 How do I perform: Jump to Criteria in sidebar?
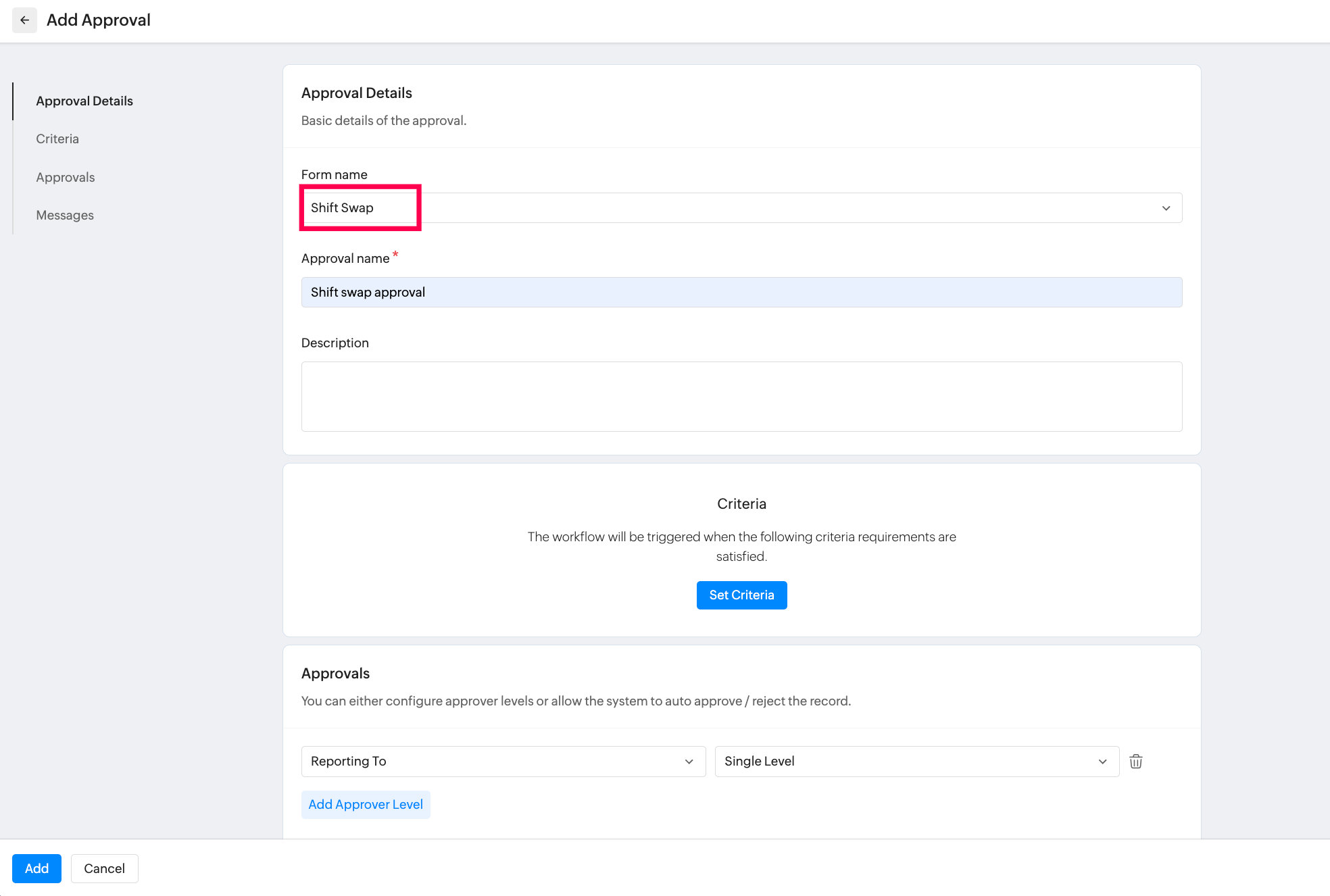(57, 139)
